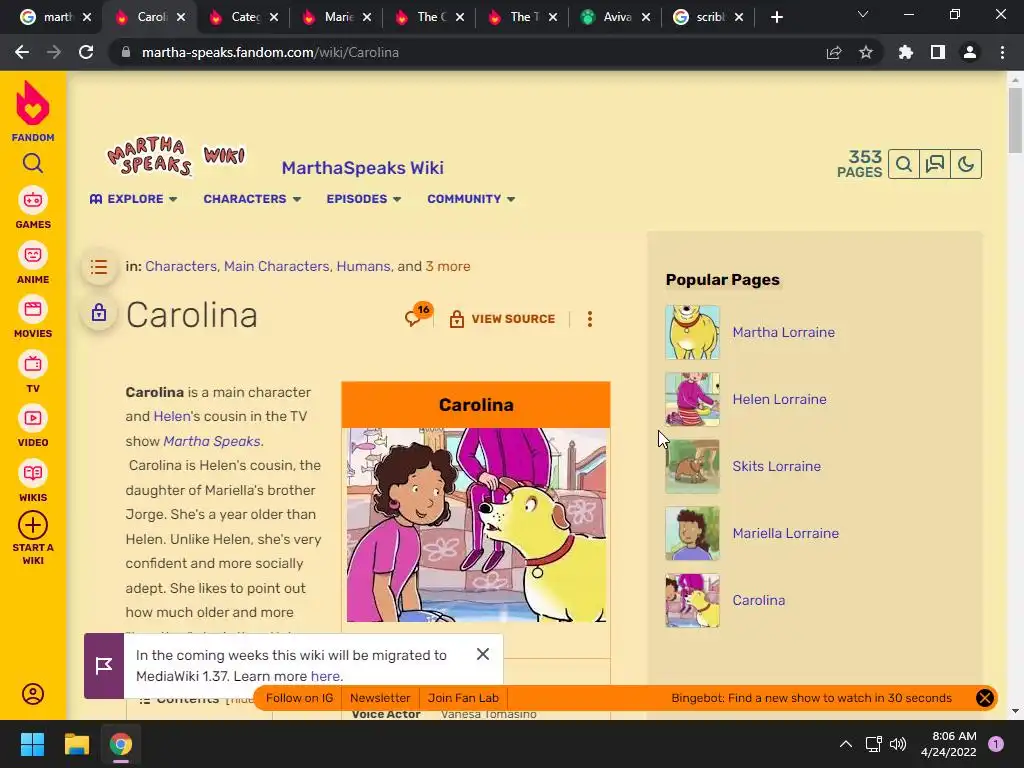1024x768 pixels.
Task: Go back to previous page
Action: coord(22,52)
